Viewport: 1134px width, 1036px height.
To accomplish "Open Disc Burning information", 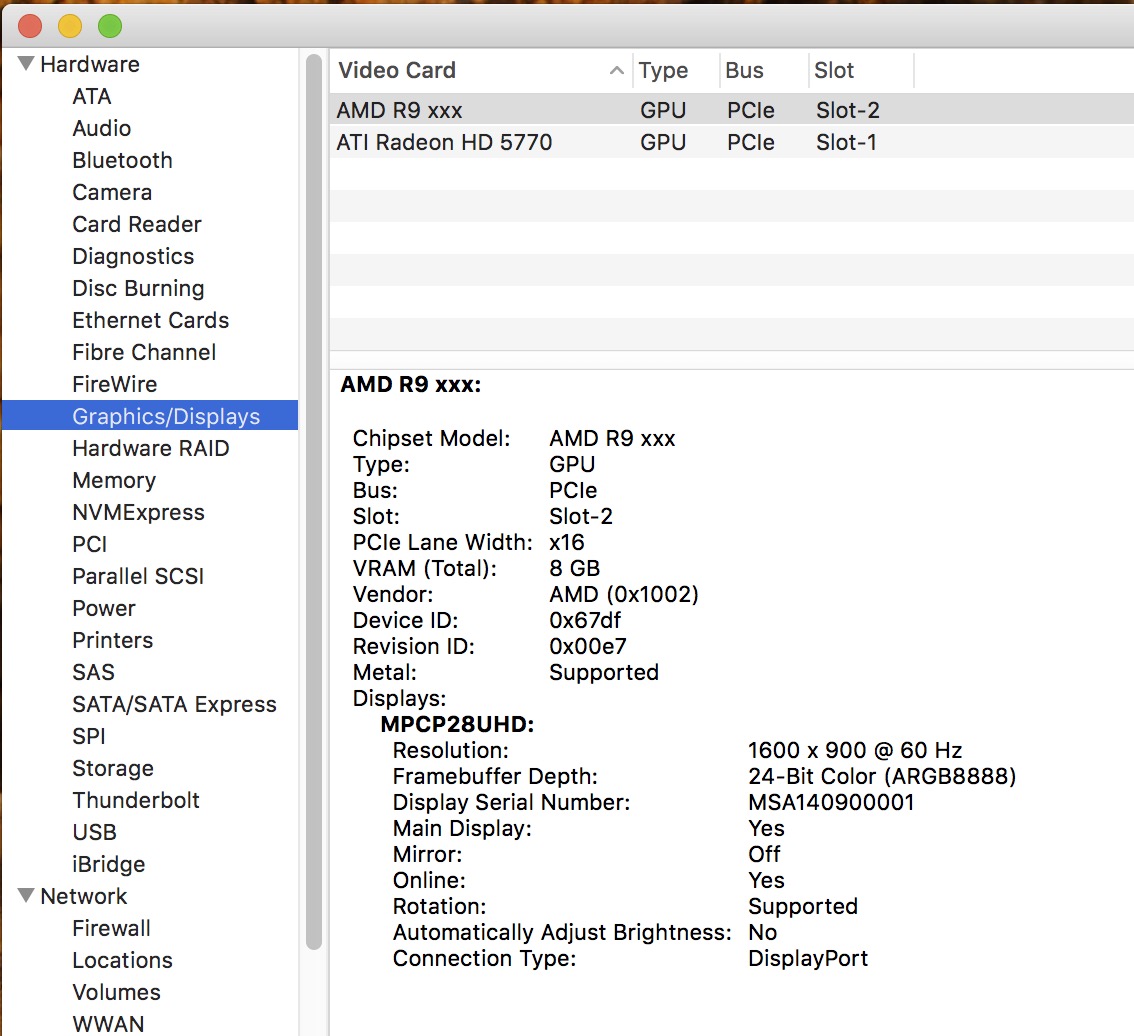I will pyautogui.click(x=138, y=288).
